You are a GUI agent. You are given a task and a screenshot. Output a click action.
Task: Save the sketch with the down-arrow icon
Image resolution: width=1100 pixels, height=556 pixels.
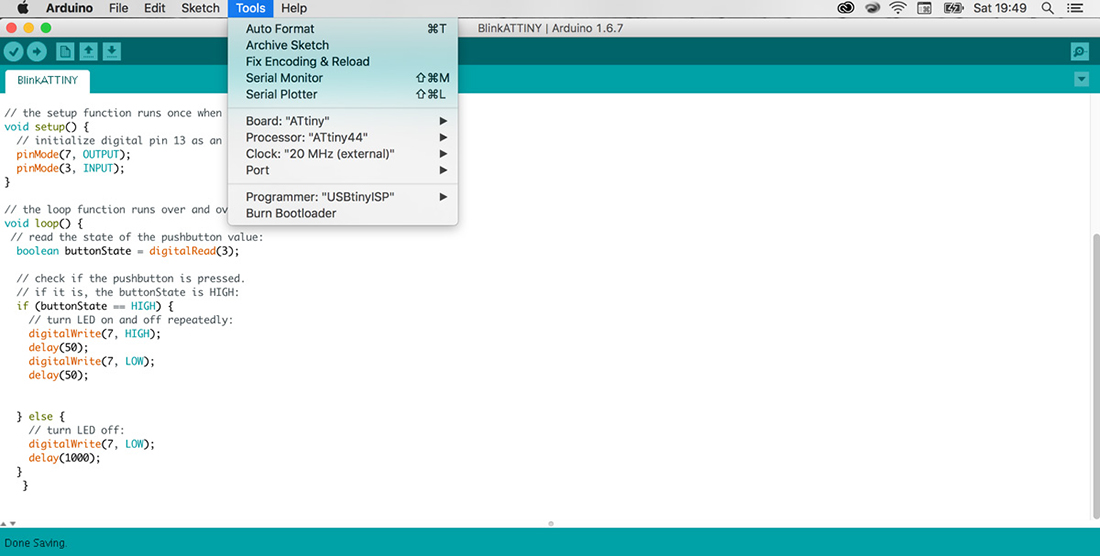pyautogui.click(x=112, y=51)
